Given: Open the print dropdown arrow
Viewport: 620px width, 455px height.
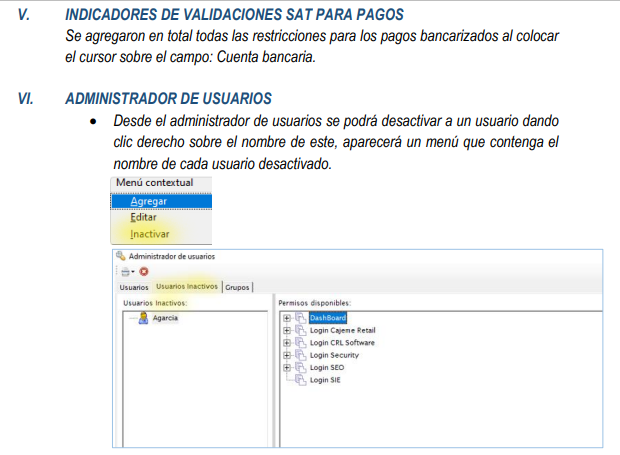Looking at the screenshot, I should pyautogui.click(x=133, y=272).
